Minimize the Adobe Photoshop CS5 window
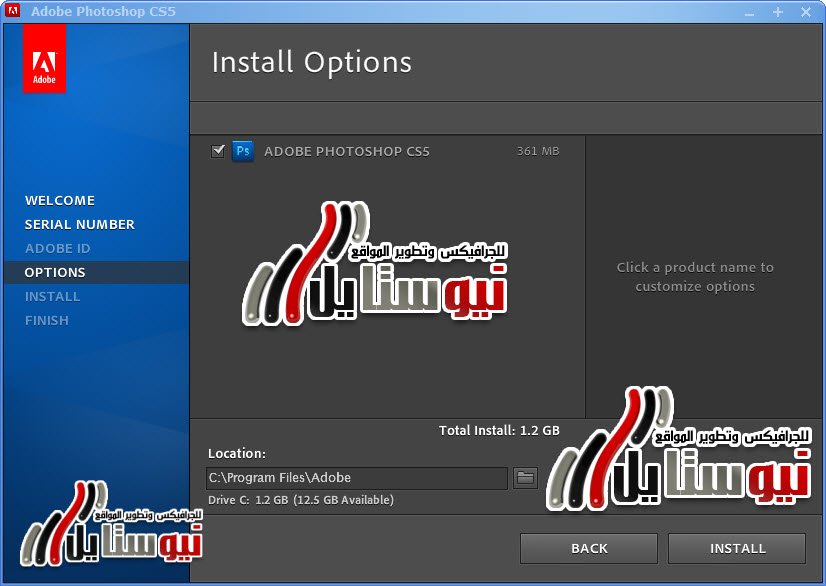826x586 pixels. coord(750,12)
